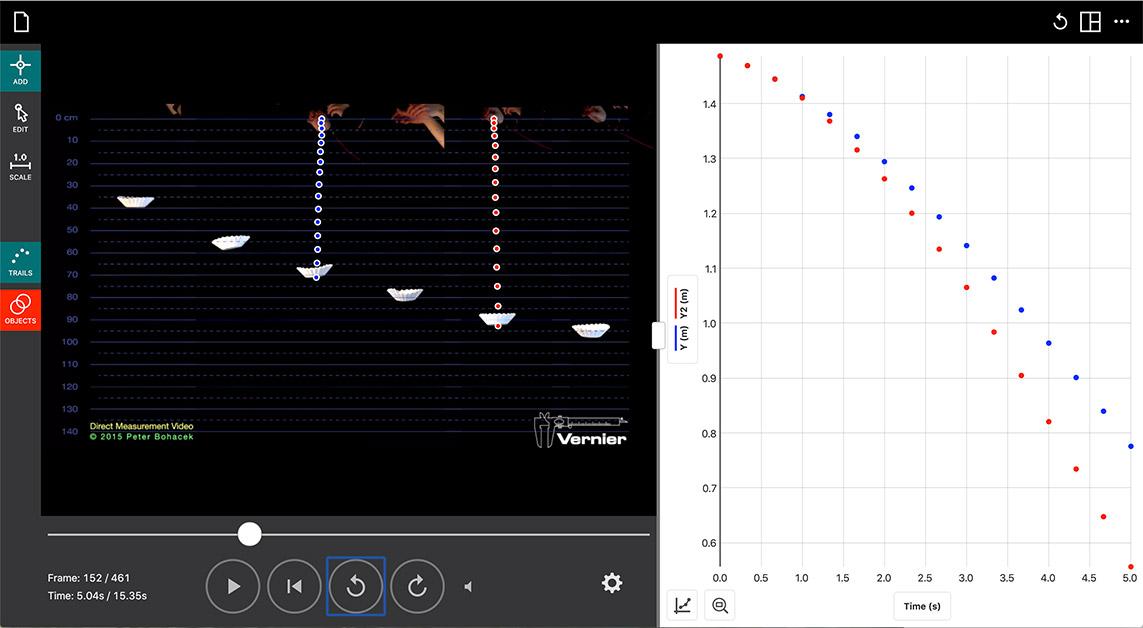The height and width of the screenshot is (628, 1143).
Task: Open graph options with the graph tools icon
Action: click(x=681, y=605)
